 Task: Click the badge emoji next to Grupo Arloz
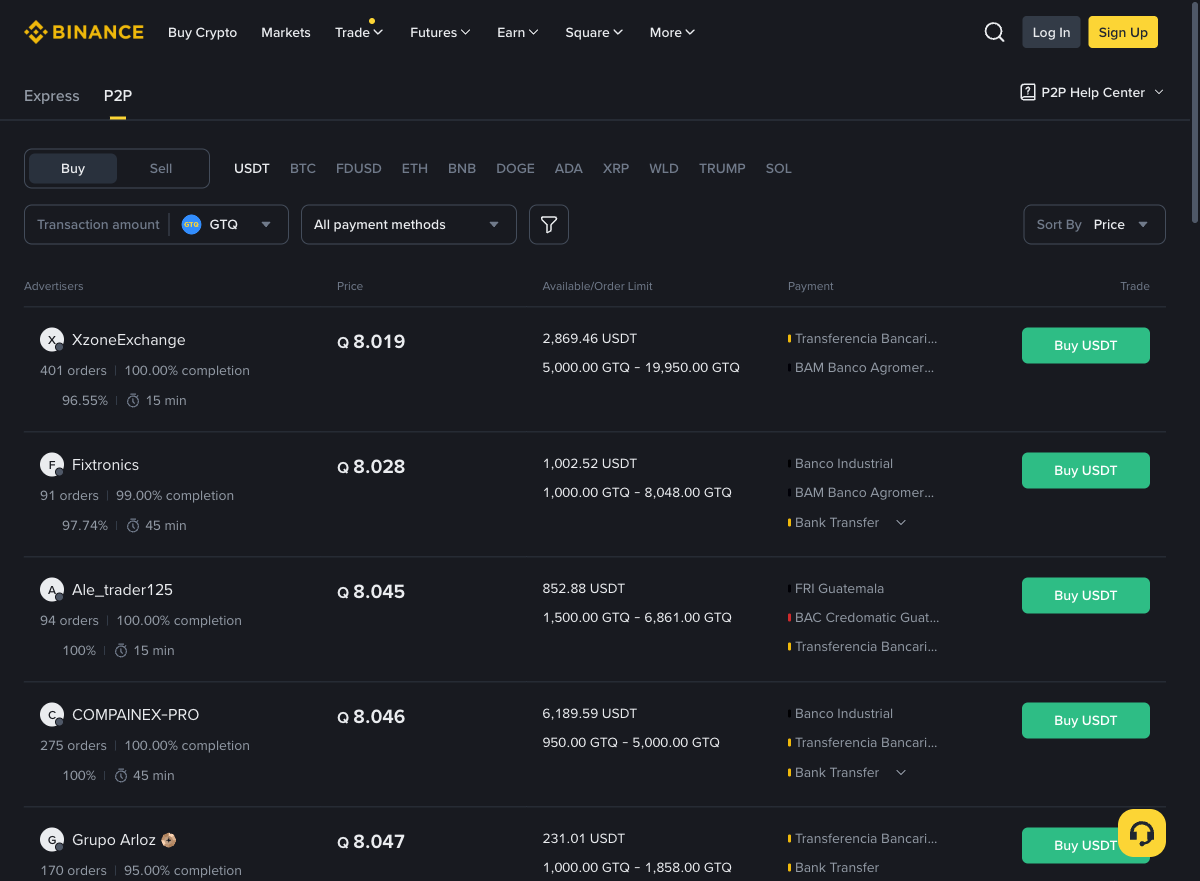click(169, 840)
